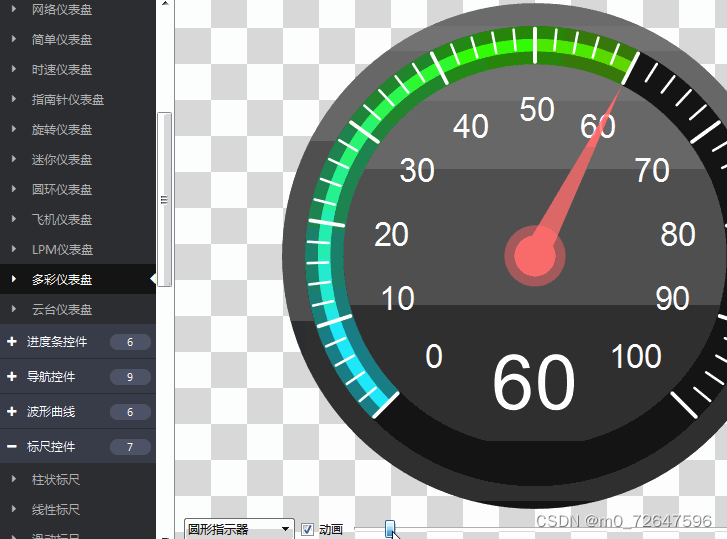Open the 云台仪表盘 entry
This screenshot has height=539, width=727.
coord(78,309)
